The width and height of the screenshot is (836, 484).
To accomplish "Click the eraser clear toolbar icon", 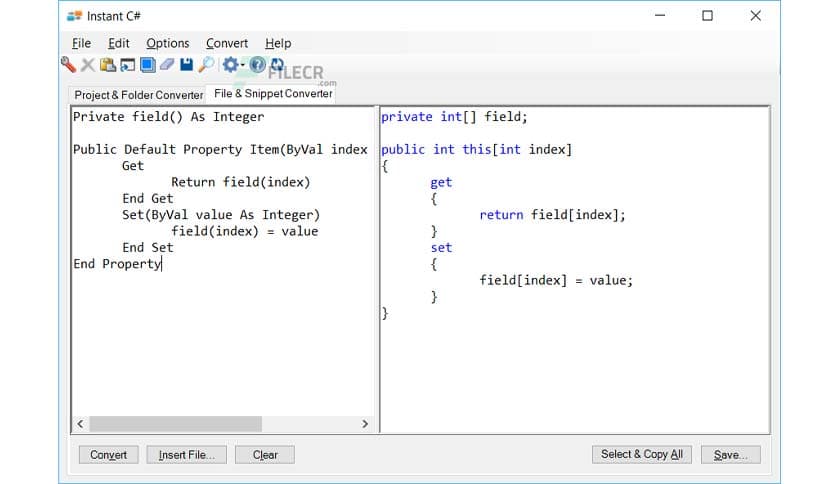I will coord(167,65).
